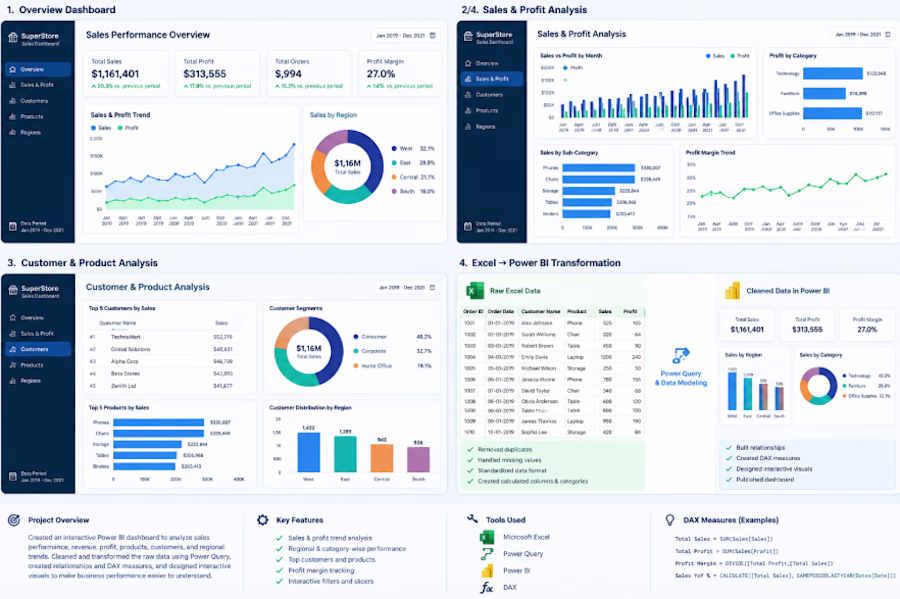
Task: Click Overview home icon in Sales & Profit Analysis sidebar
Action: coord(468,63)
